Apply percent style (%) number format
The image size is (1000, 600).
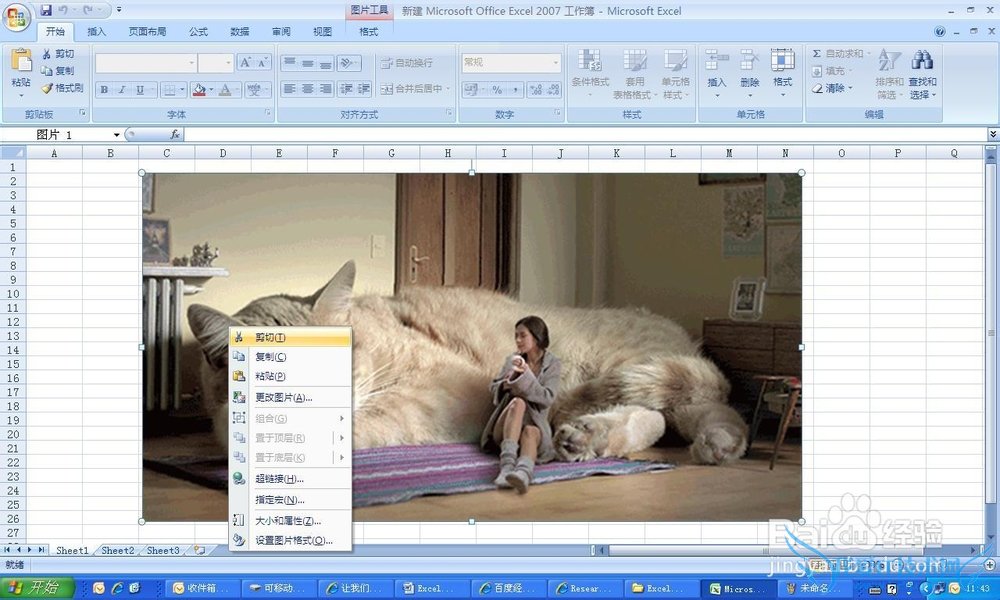click(x=497, y=90)
